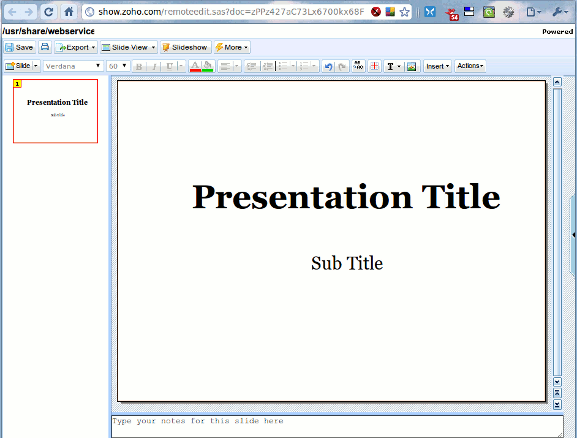The width and height of the screenshot is (577, 438).
Task: Open the More menu
Action: tap(232, 47)
